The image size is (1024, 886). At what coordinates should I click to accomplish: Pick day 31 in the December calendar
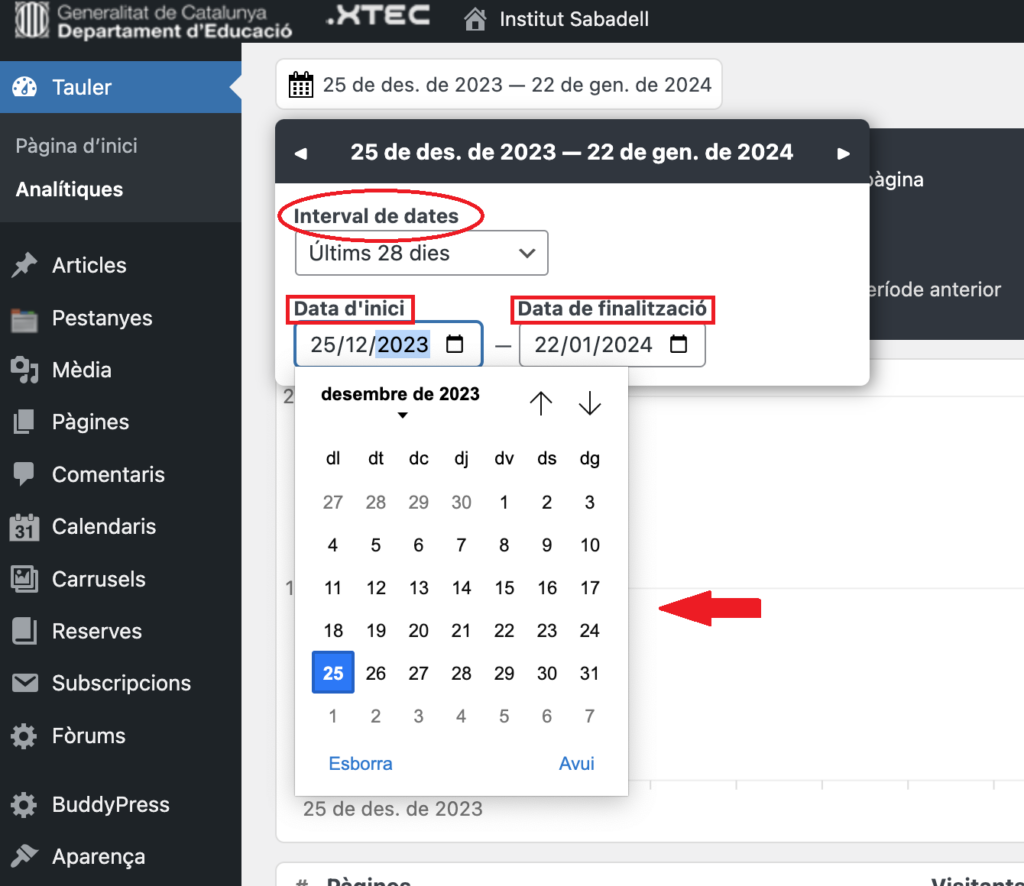pyautogui.click(x=590, y=673)
